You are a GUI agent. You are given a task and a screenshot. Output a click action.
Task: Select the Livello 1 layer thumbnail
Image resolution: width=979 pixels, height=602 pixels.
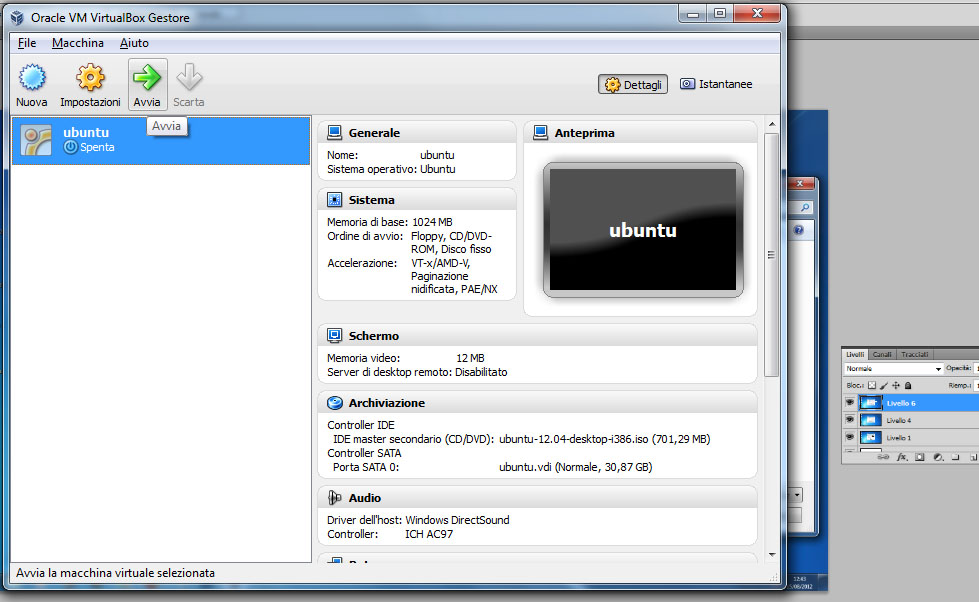pos(870,437)
